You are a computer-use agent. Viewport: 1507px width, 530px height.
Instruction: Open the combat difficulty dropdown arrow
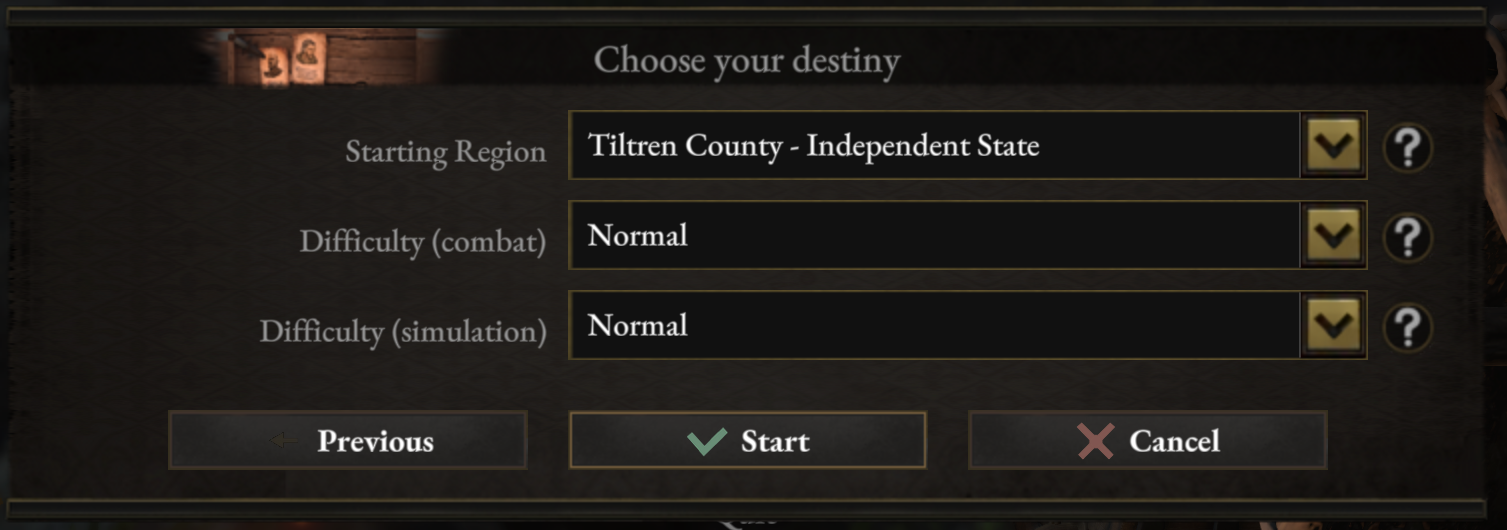point(1333,236)
